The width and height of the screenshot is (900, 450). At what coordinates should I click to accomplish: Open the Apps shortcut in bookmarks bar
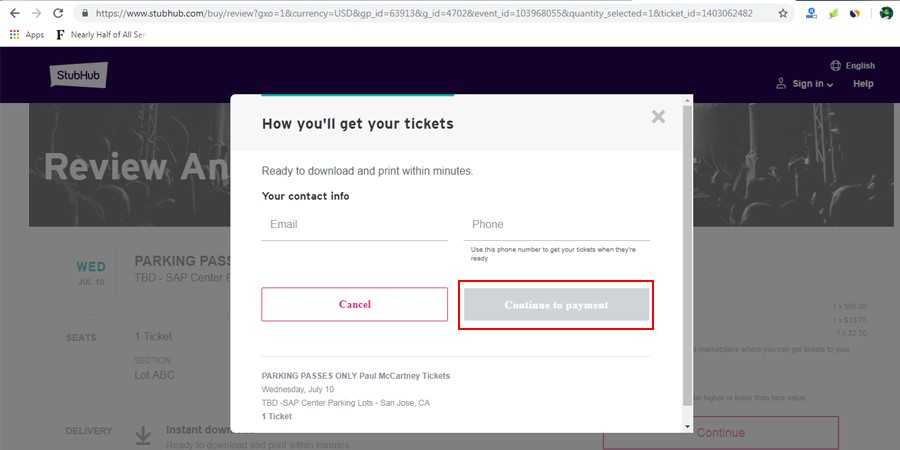pyautogui.click(x=27, y=34)
